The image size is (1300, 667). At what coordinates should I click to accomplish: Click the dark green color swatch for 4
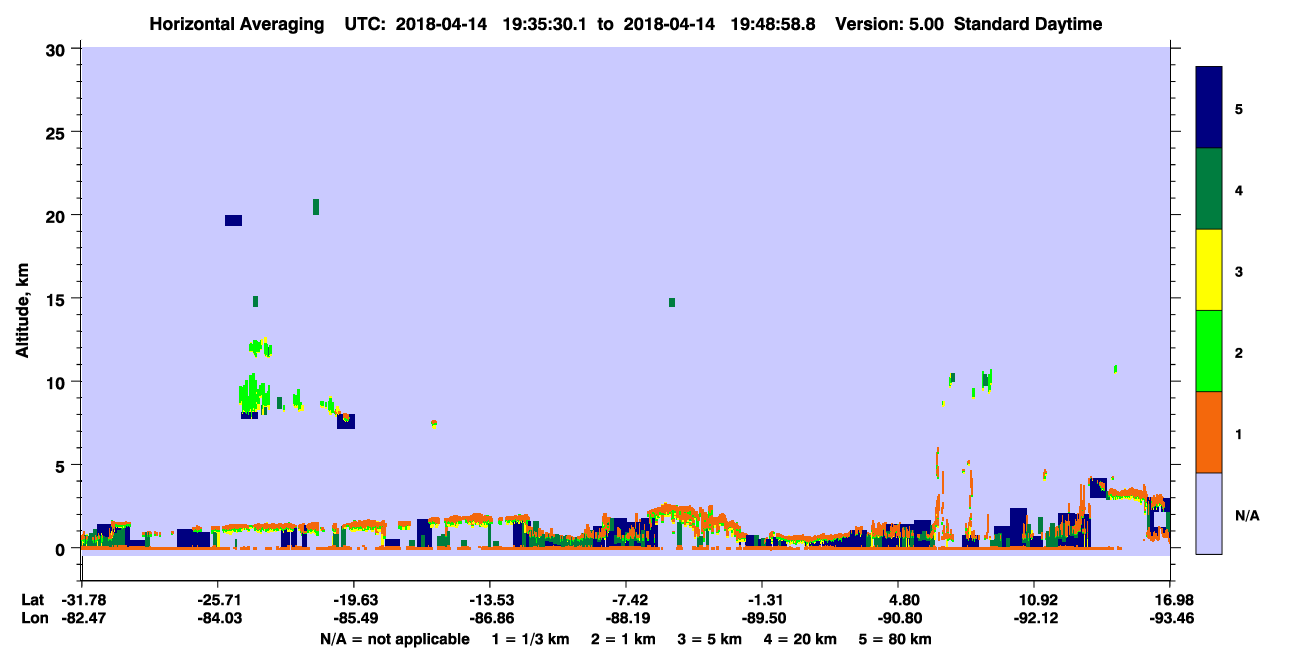(x=1209, y=189)
